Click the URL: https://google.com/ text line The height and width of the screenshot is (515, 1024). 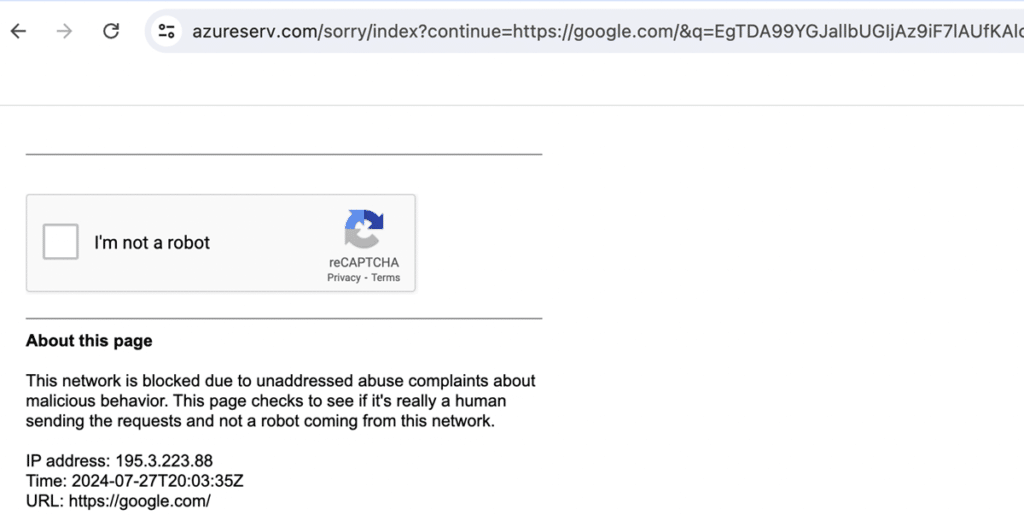click(x=118, y=501)
